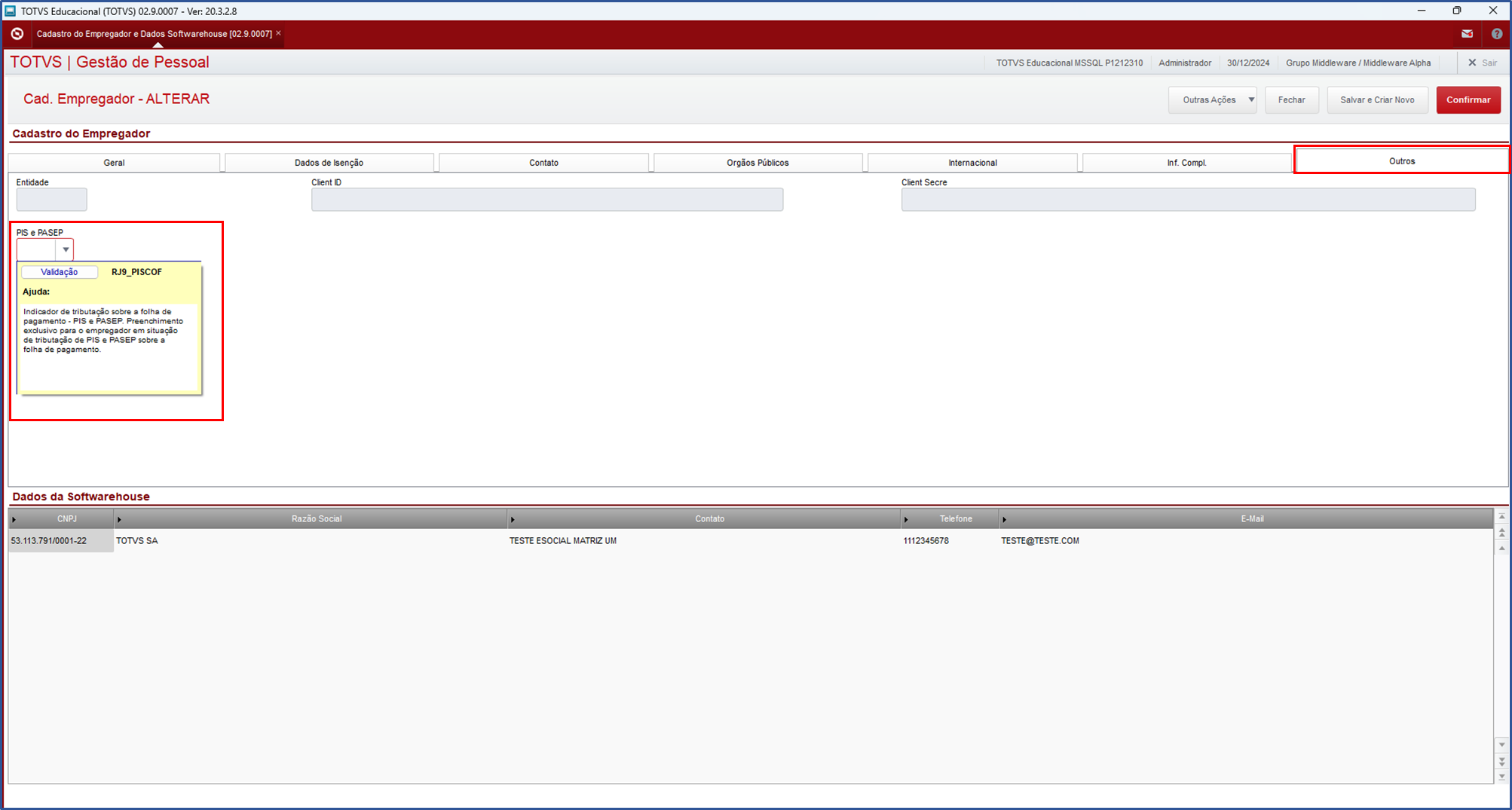Open the help question mark icon
1512x810 pixels.
coord(1497,34)
